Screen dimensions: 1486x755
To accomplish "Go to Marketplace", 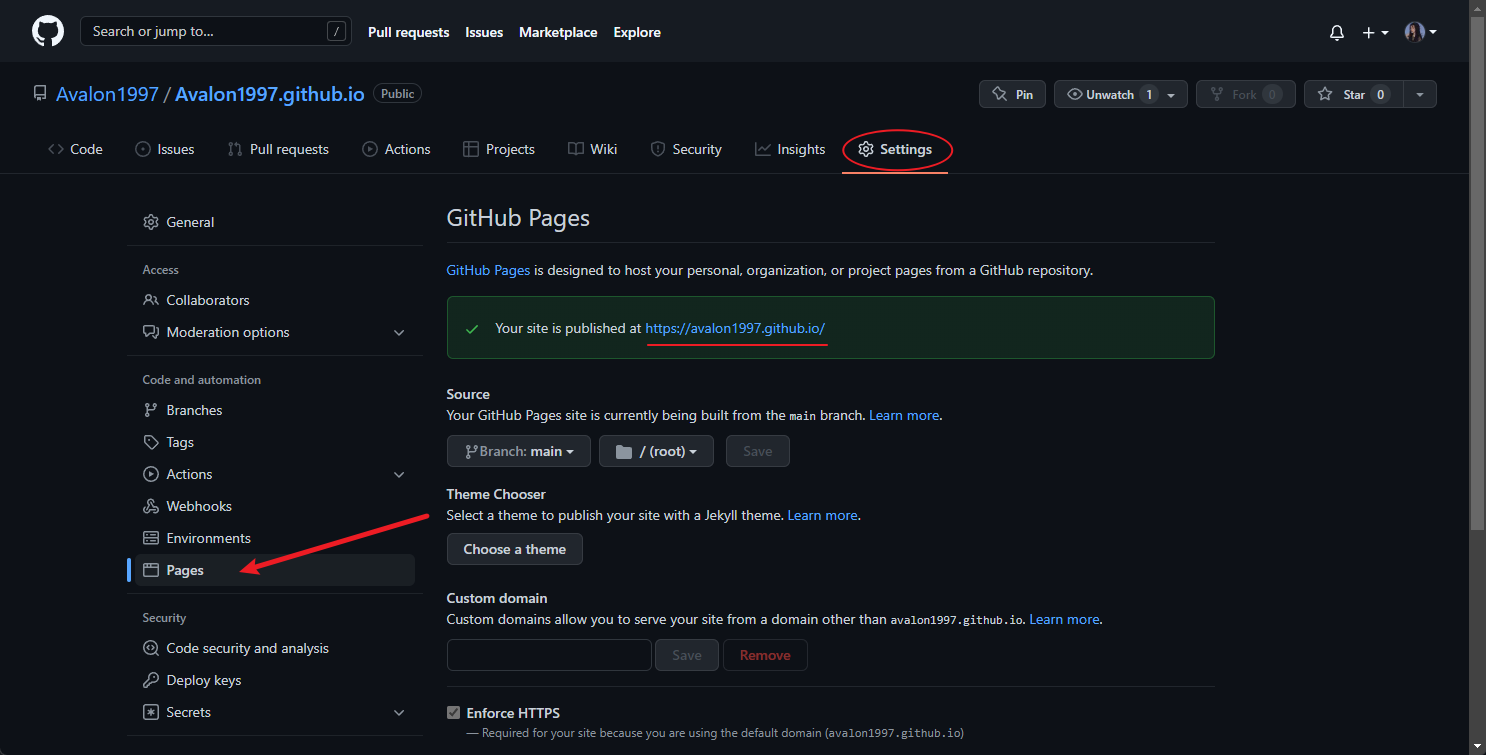I will point(558,33).
